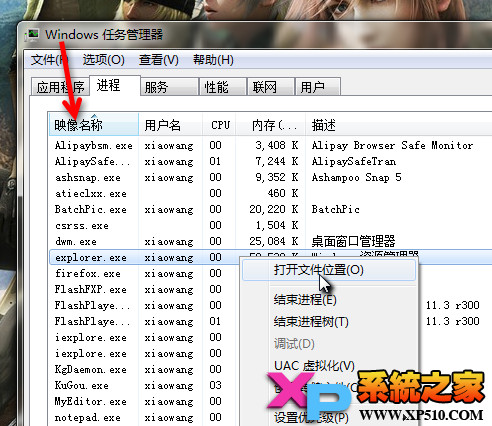Click the 7,244 K memory value

(x=277, y=161)
